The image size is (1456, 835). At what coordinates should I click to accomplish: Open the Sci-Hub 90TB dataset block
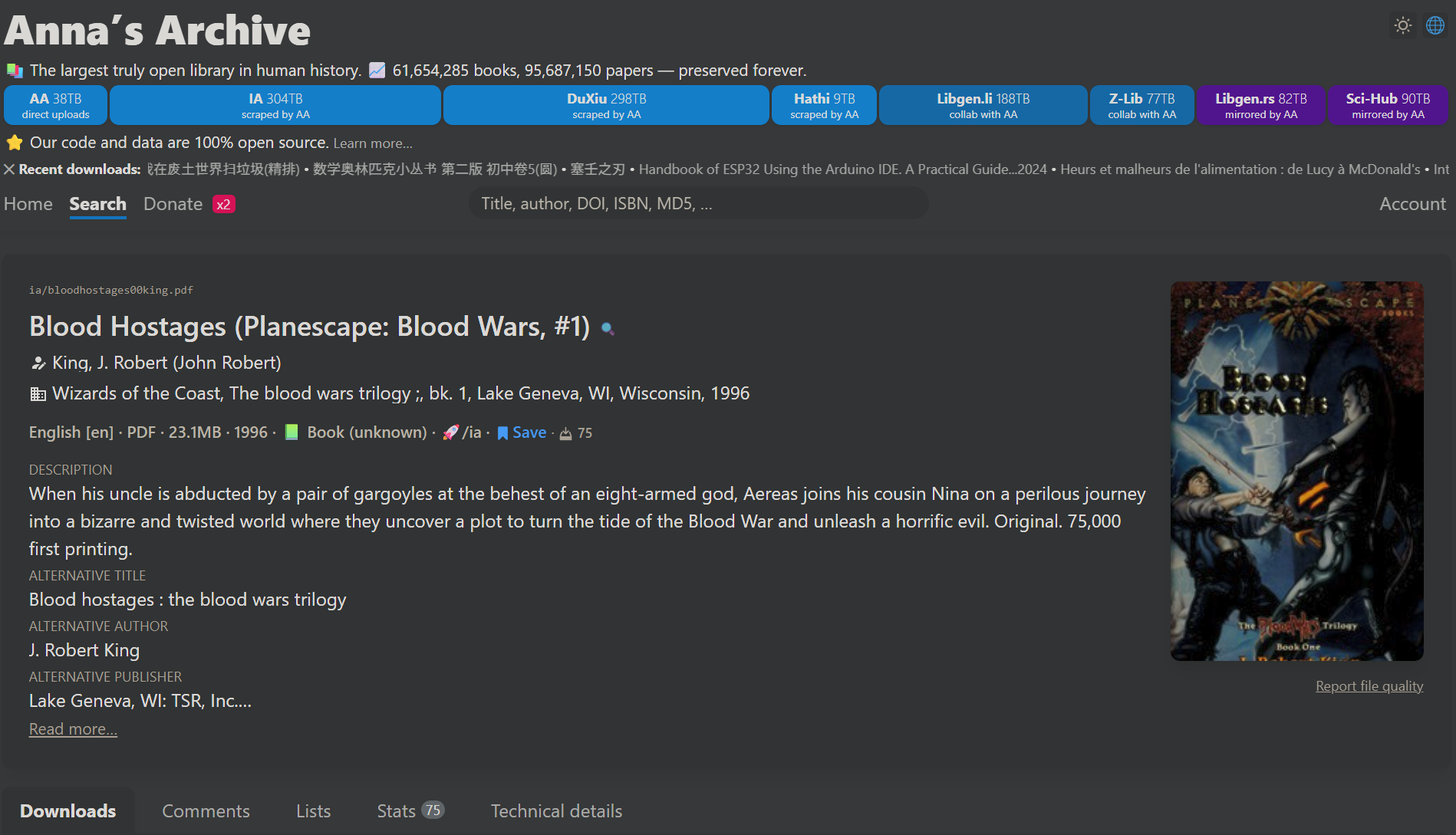1388,105
